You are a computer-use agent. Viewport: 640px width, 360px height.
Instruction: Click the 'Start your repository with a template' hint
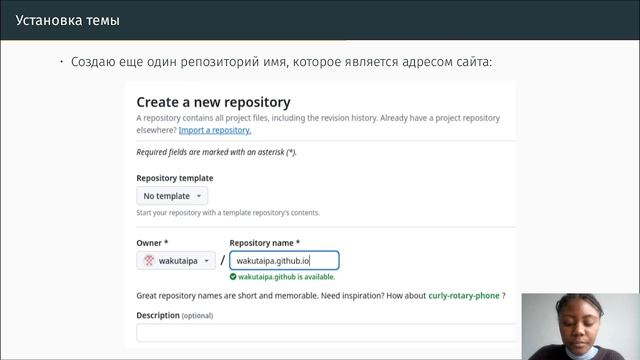(x=228, y=213)
